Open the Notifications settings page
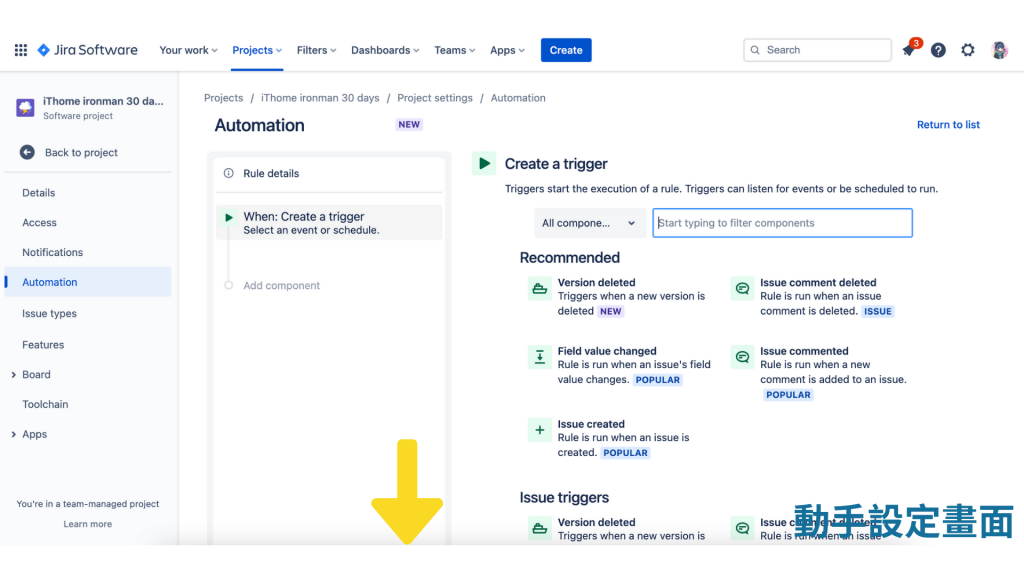 [x=52, y=252]
